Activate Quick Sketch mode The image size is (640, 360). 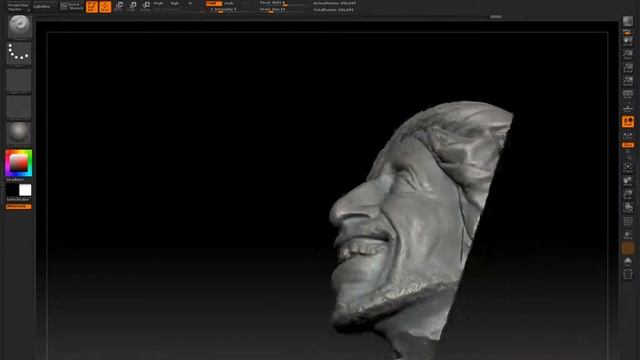tap(72, 6)
